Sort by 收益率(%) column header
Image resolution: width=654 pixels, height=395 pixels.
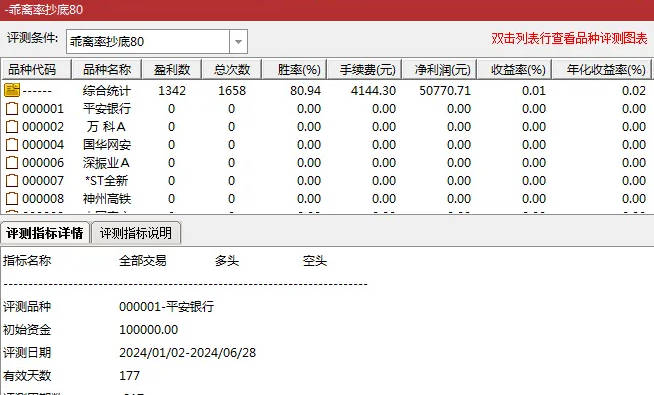pyautogui.click(x=514, y=69)
